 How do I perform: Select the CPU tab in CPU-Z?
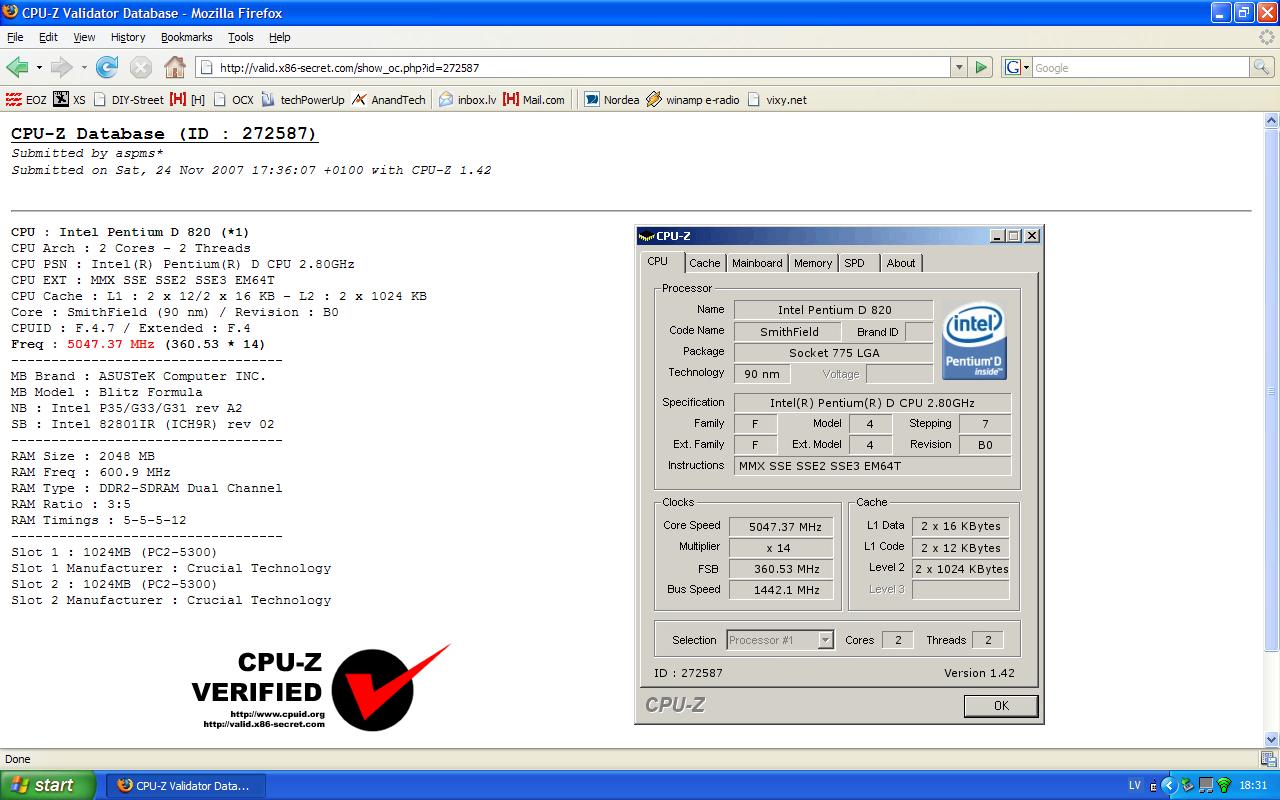658,262
